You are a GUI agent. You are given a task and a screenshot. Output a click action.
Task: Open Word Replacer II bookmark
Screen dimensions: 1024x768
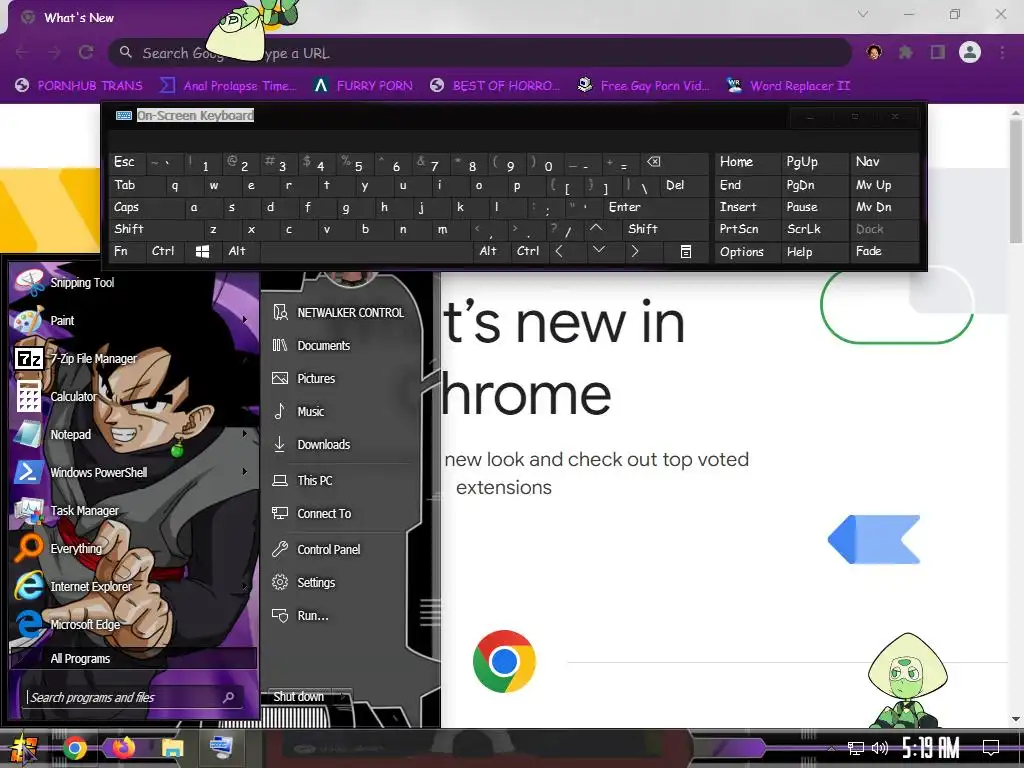click(x=789, y=86)
